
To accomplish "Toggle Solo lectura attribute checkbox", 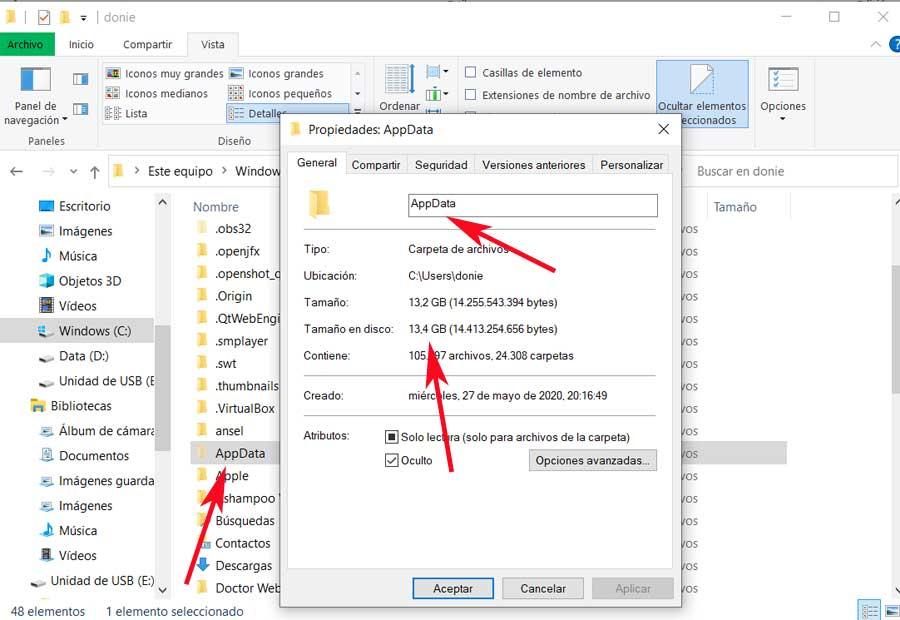I will point(391,437).
